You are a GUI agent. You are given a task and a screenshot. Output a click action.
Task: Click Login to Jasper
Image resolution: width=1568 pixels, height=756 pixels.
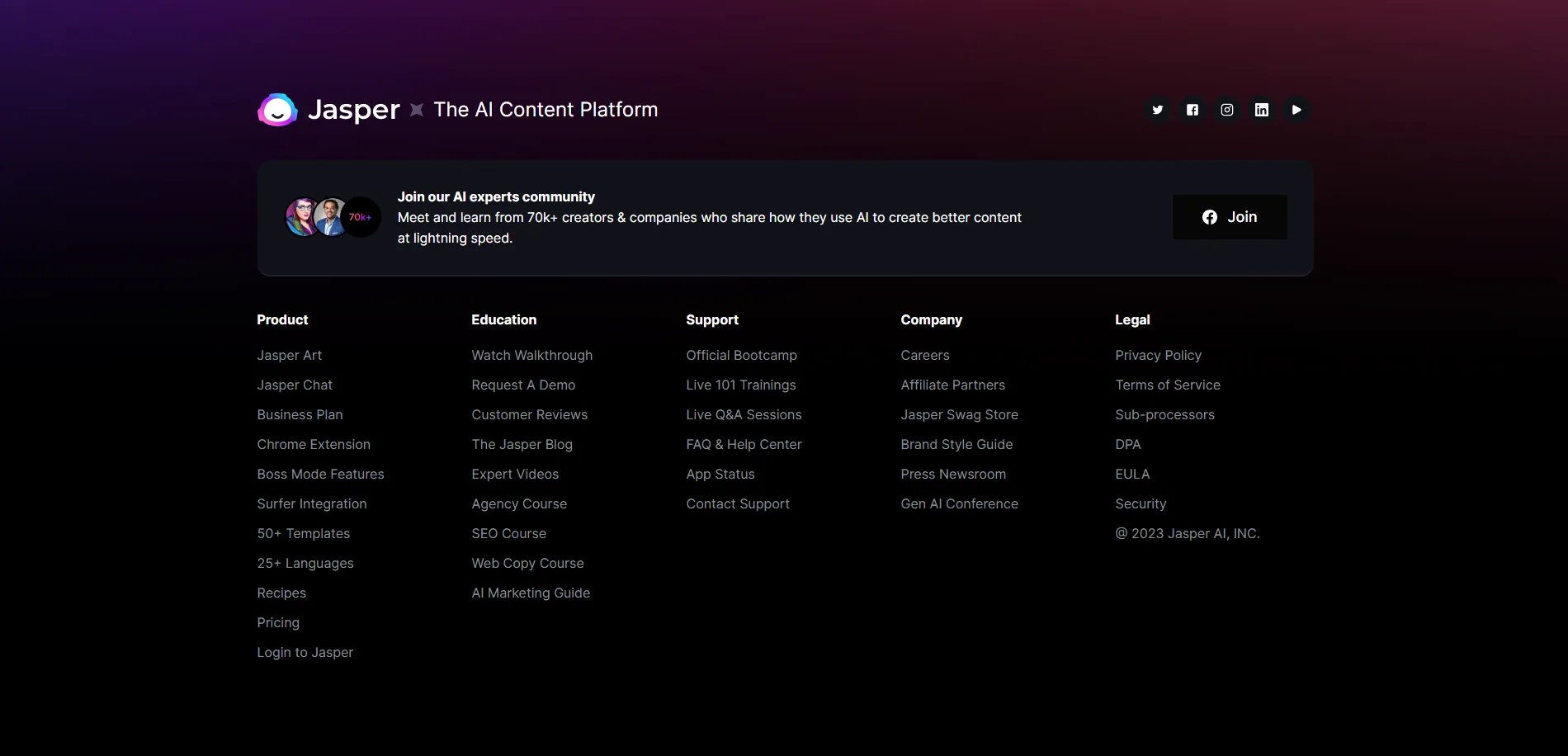click(305, 652)
